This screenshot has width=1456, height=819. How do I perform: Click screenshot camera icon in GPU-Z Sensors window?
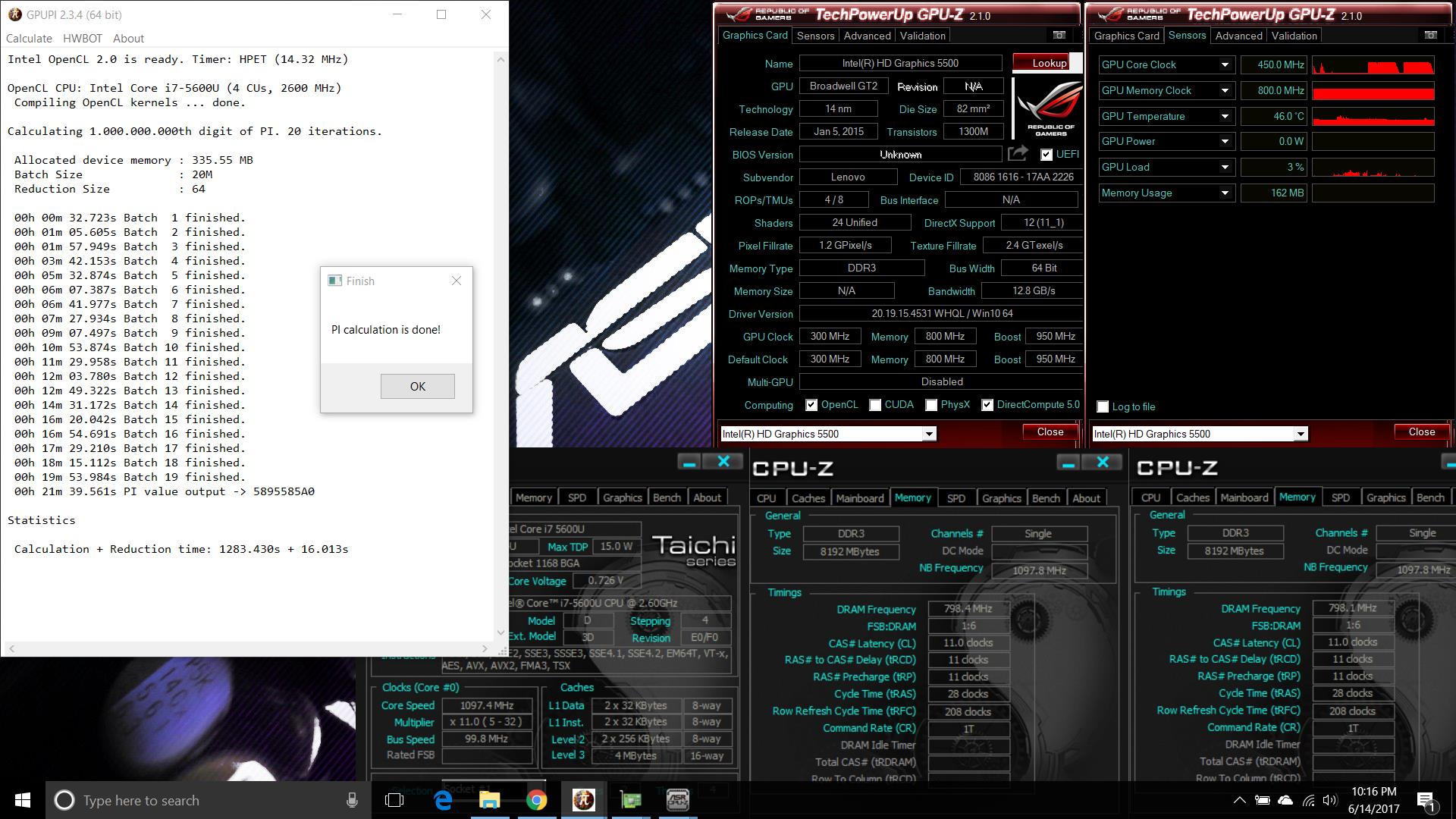[x=1431, y=35]
